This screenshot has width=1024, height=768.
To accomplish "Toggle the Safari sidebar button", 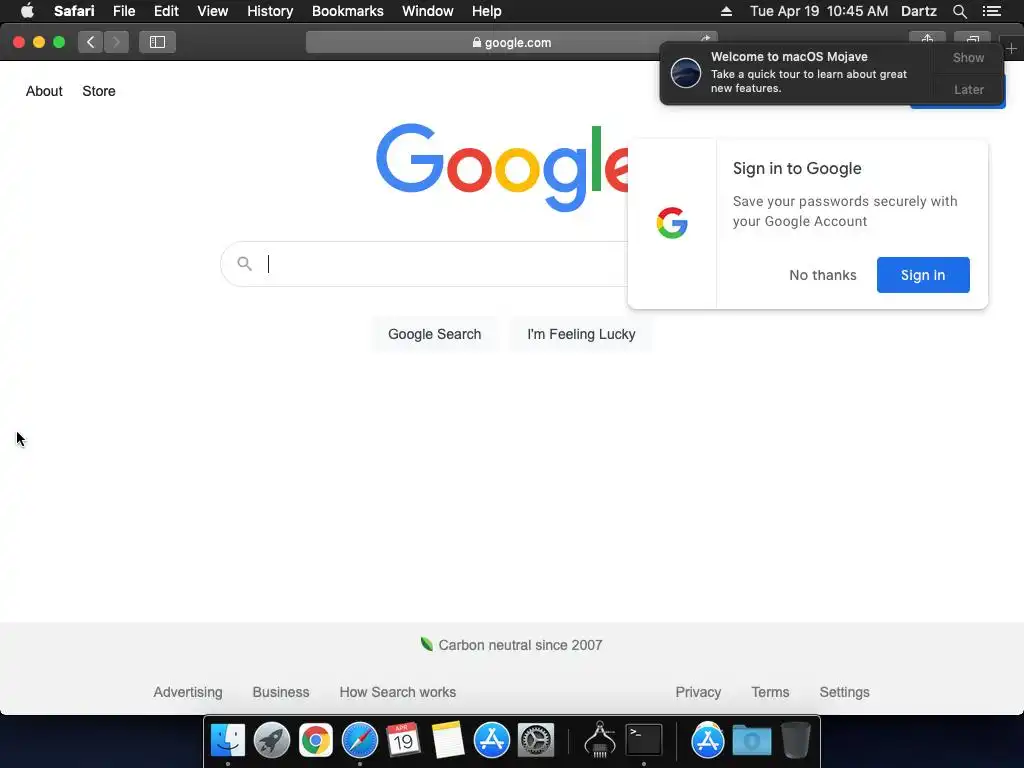I will tap(157, 42).
